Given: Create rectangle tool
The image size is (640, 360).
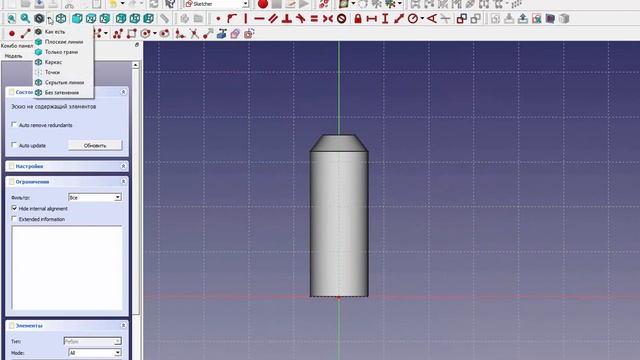Looking at the screenshot, I should [x=132, y=33].
